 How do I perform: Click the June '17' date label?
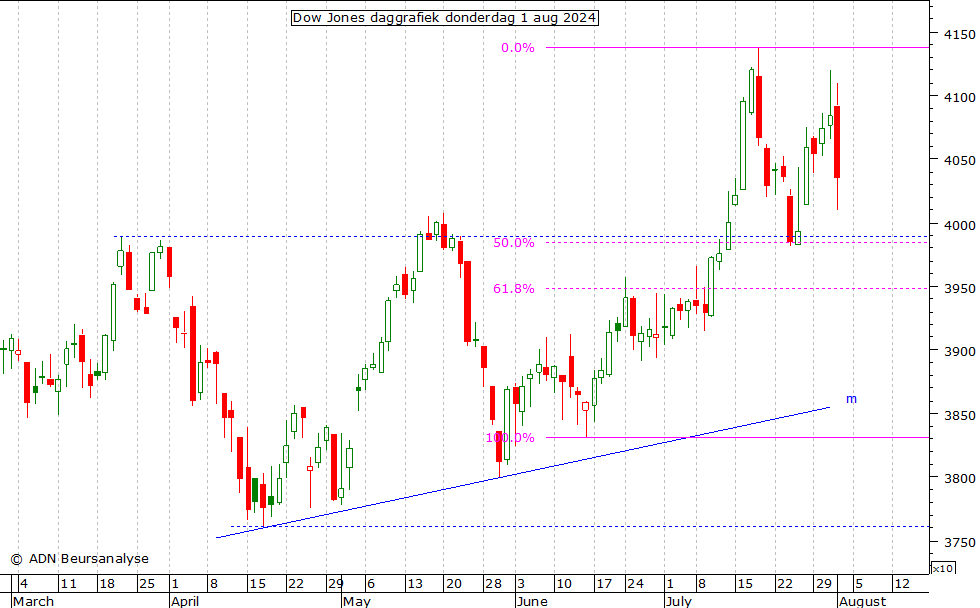[x=604, y=584]
